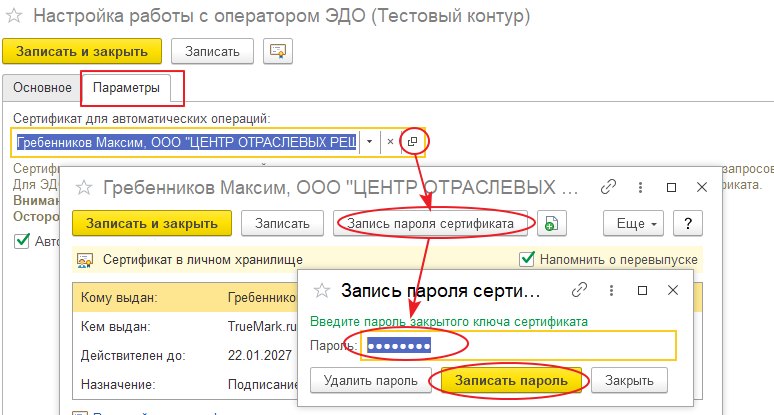The image size is (774, 415).
Task: Click Введите пароль закрытого ключа сертификата text
Action: point(449,322)
